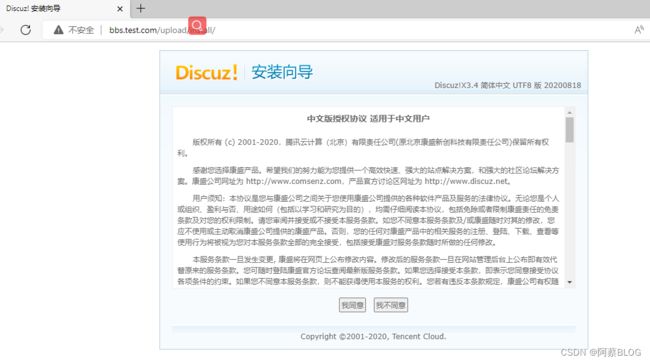Click the 中文版授权协议 适用于中文用户 title
This screenshot has width=650, height=363.
368,119
